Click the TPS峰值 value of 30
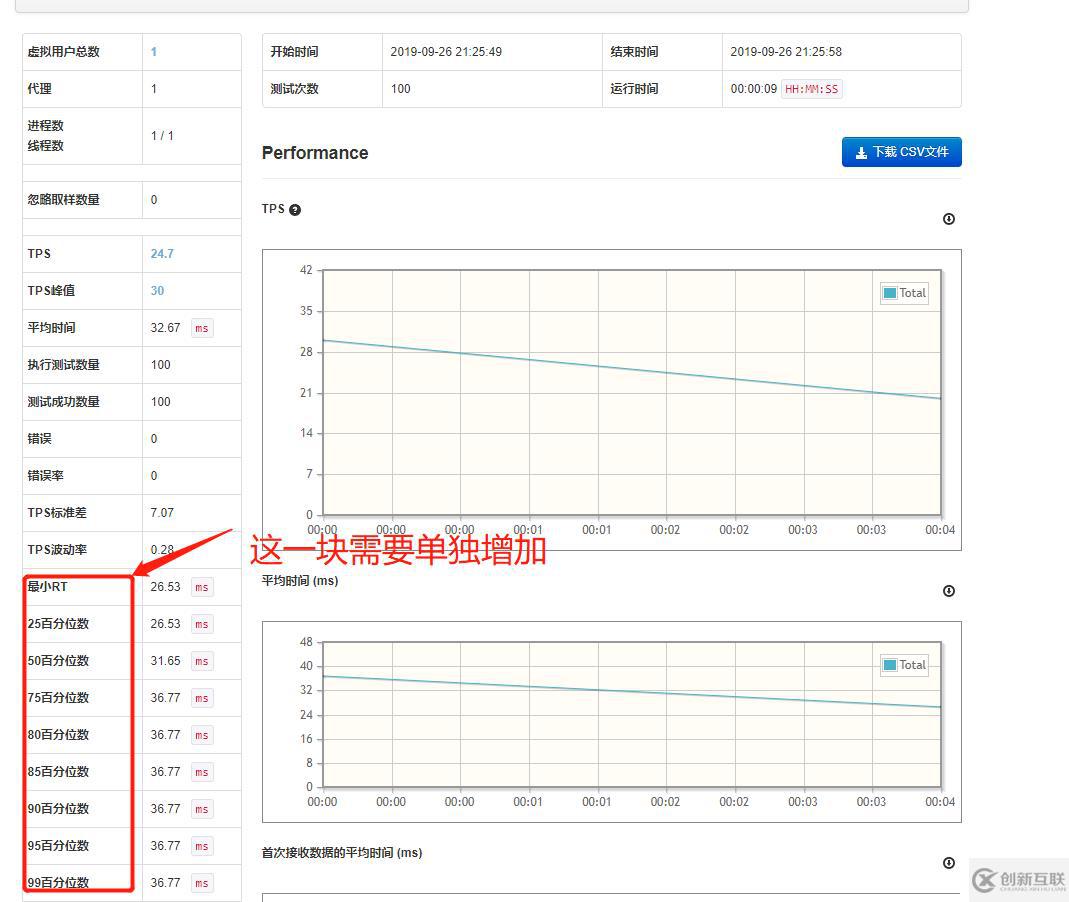The image size is (1069, 902). pos(162,290)
